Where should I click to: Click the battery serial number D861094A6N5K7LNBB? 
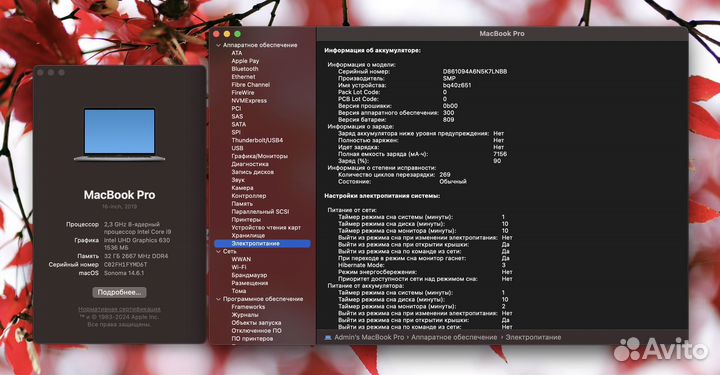pyautogui.click(x=475, y=72)
